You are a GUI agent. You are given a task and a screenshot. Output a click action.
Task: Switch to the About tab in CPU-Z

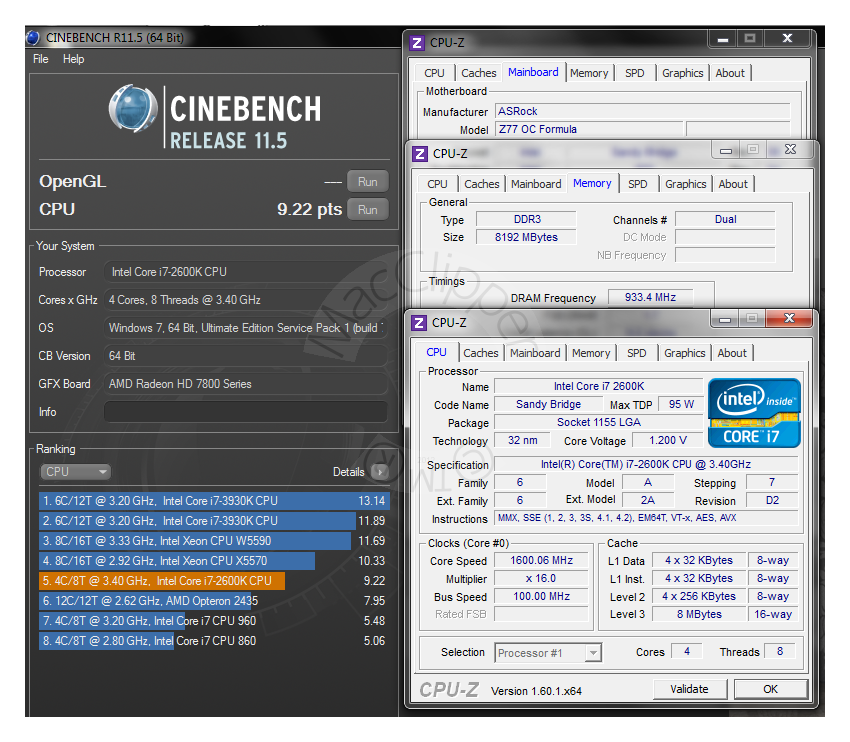click(732, 352)
